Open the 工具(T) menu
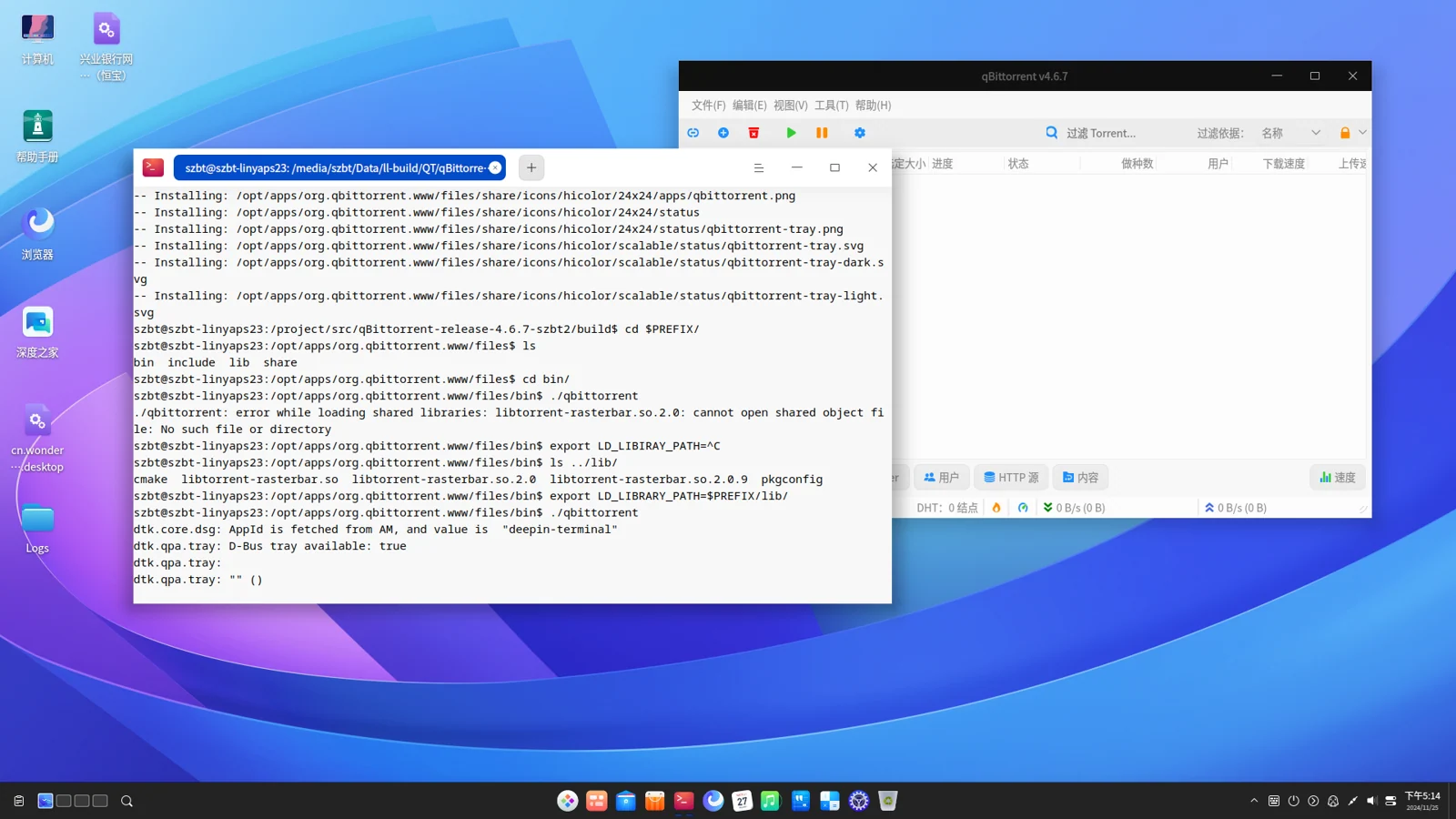Viewport: 1456px width, 819px height. coord(831,106)
